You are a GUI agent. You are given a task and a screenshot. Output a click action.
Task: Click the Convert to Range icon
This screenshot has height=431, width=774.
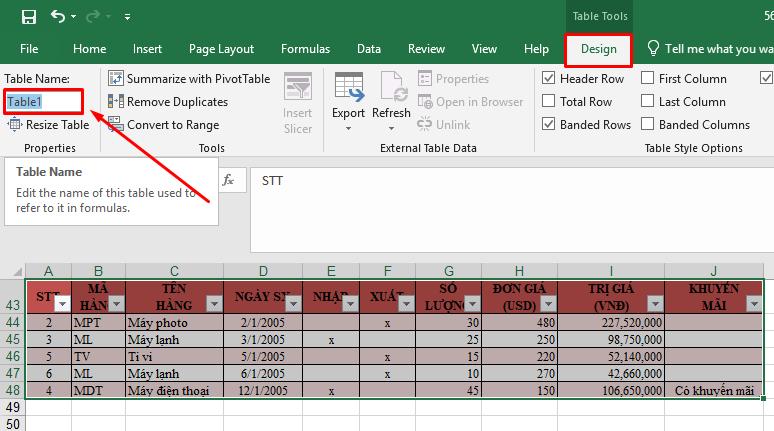coord(116,125)
